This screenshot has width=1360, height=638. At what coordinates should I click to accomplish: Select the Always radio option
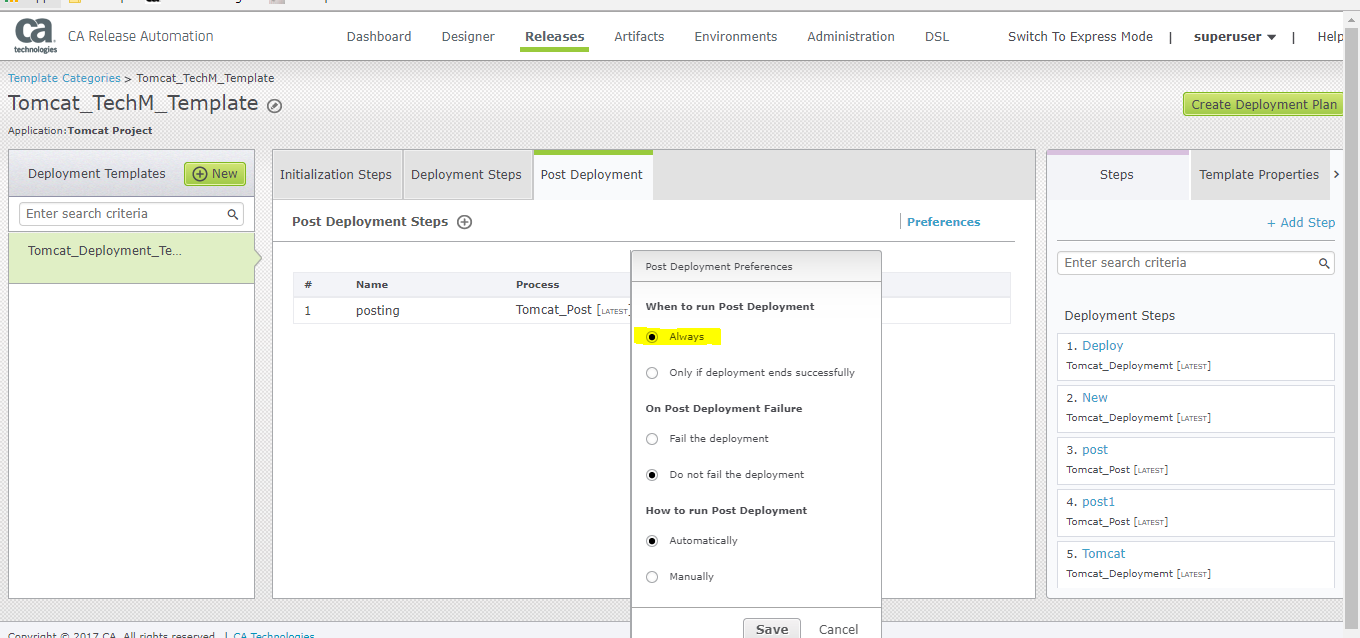point(652,337)
